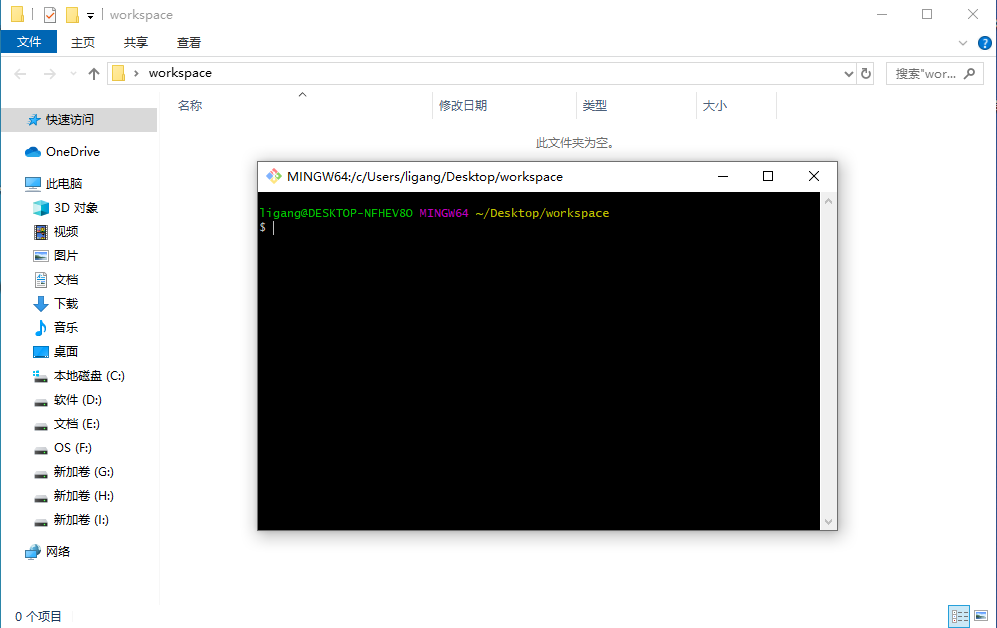Select 本地磁盘 (C:) drive
Viewport: 997px width, 628px height.
coord(79,376)
